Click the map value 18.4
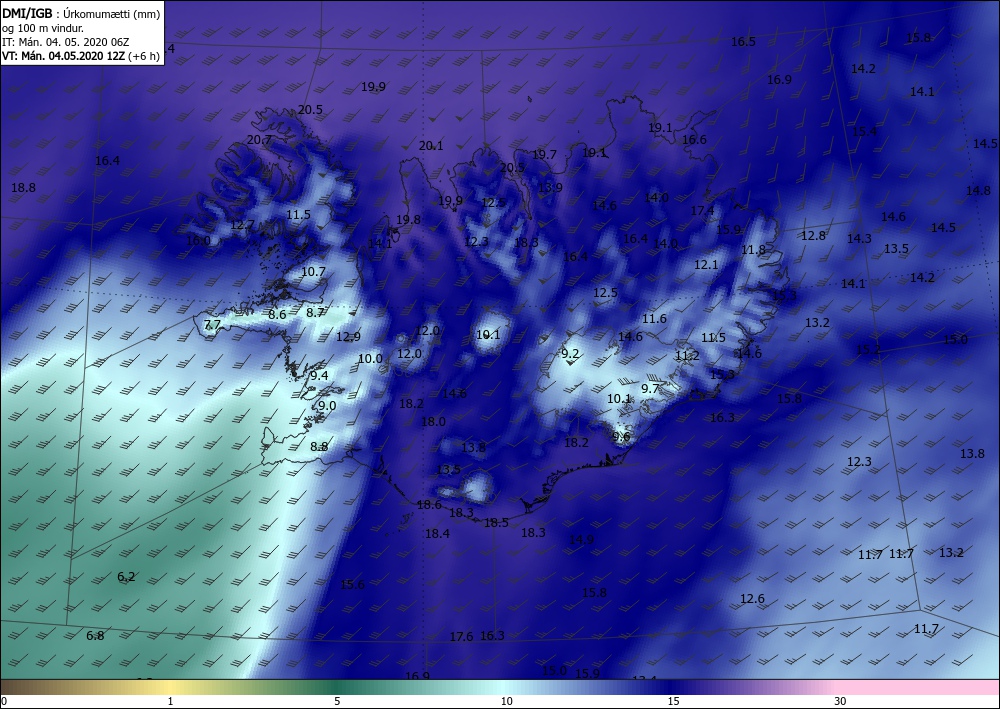Viewport: 1000px width, 709px height. [438, 534]
